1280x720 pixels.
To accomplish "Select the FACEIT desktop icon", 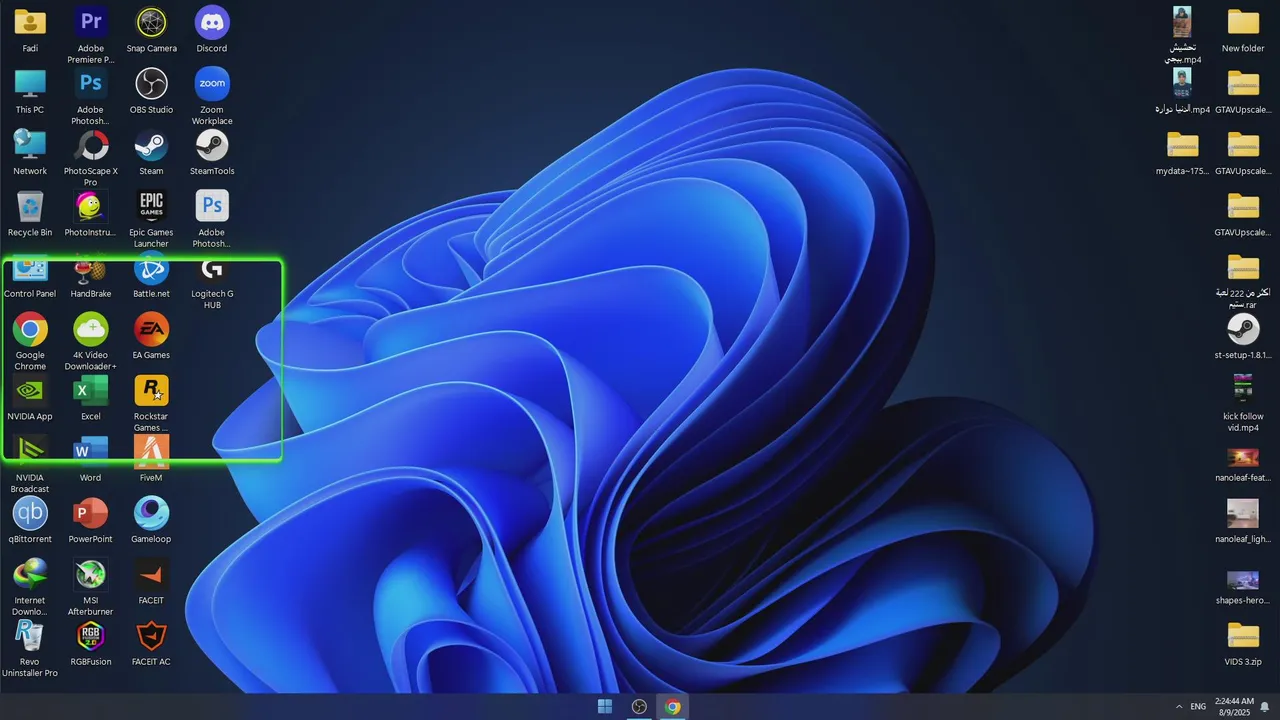I will pyautogui.click(x=151, y=574).
